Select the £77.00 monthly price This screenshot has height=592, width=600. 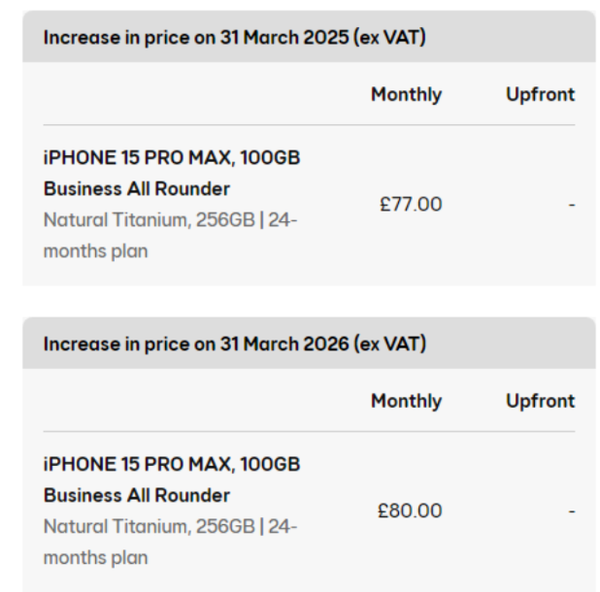coord(411,205)
